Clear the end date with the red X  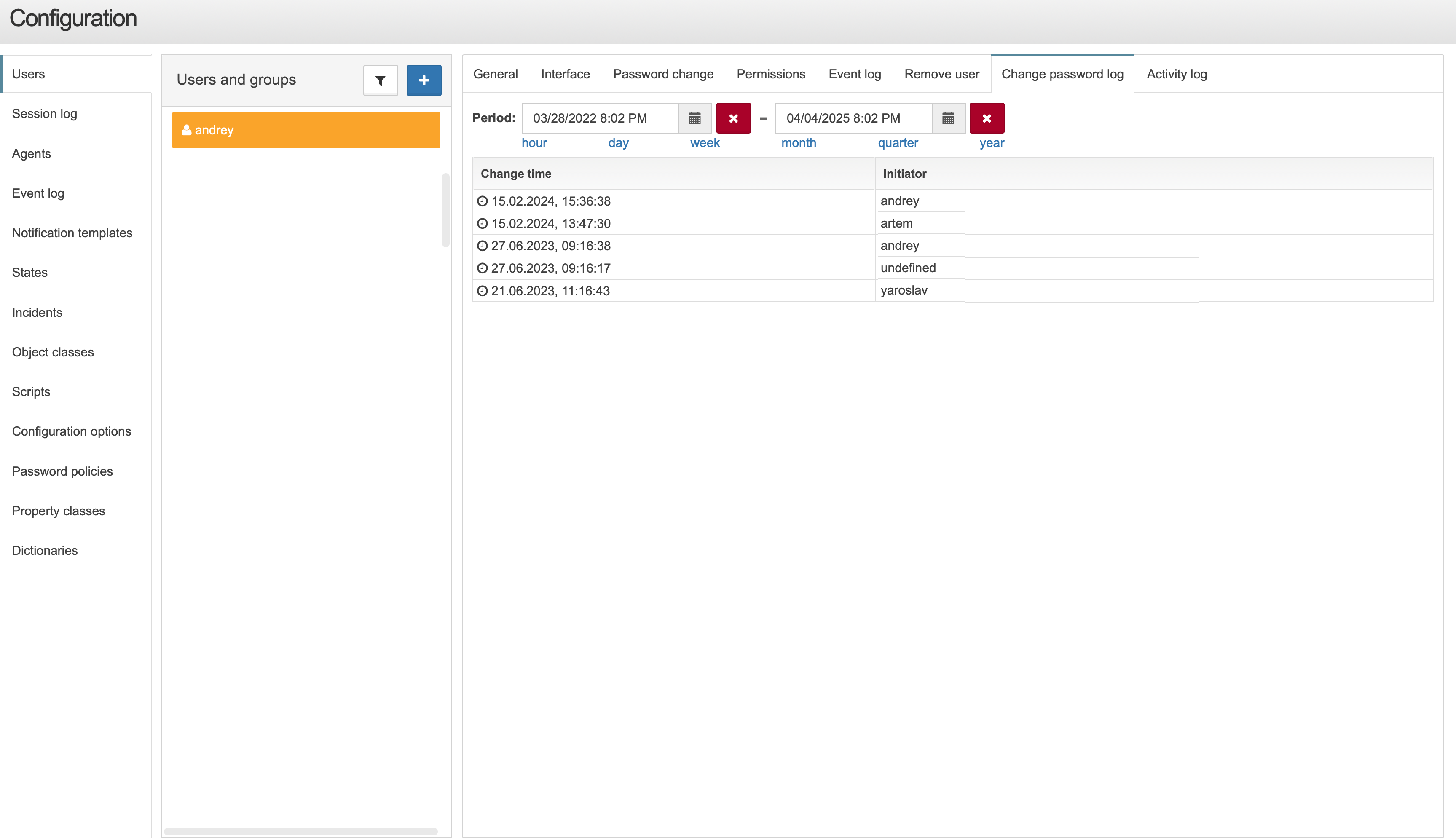987,118
